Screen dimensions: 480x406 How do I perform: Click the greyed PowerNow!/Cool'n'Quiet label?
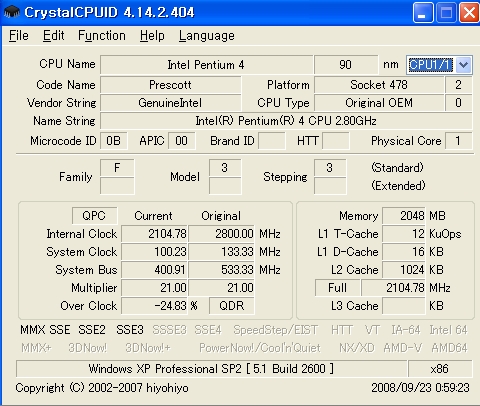click(260, 348)
